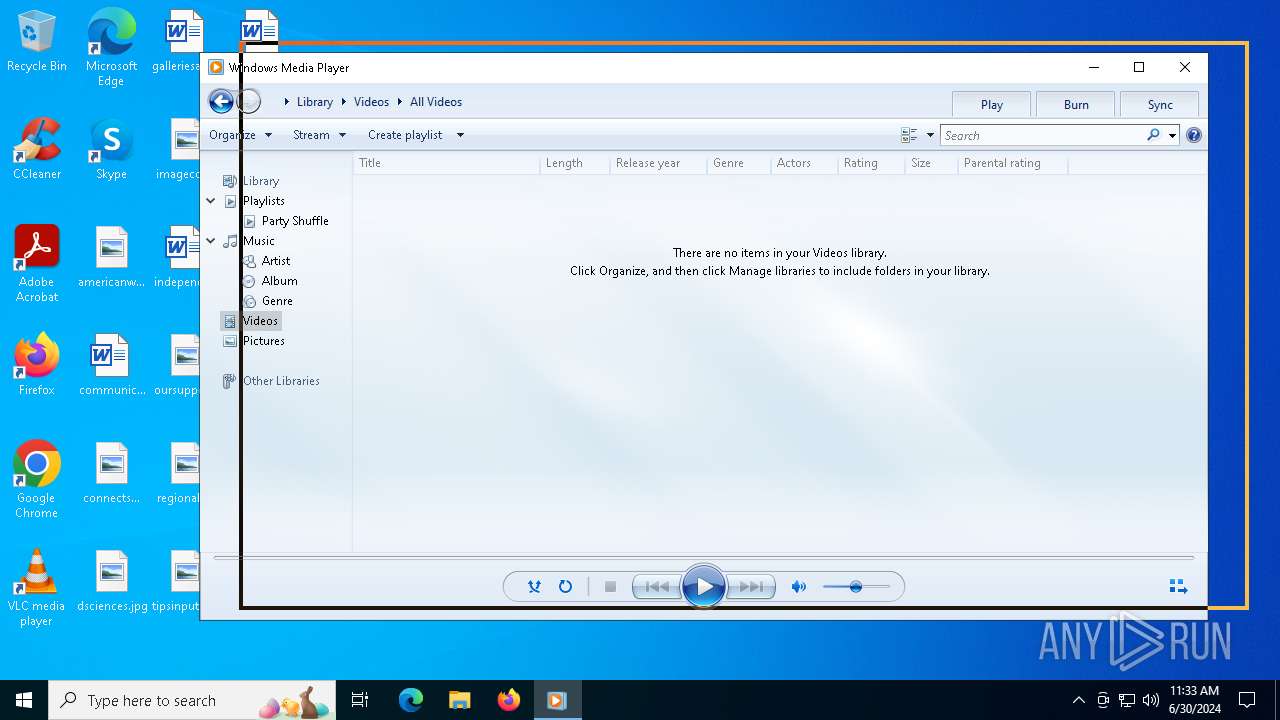Viewport: 1280px width, 720px height.
Task: Click the Previous track button
Action: [x=657, y=587]
